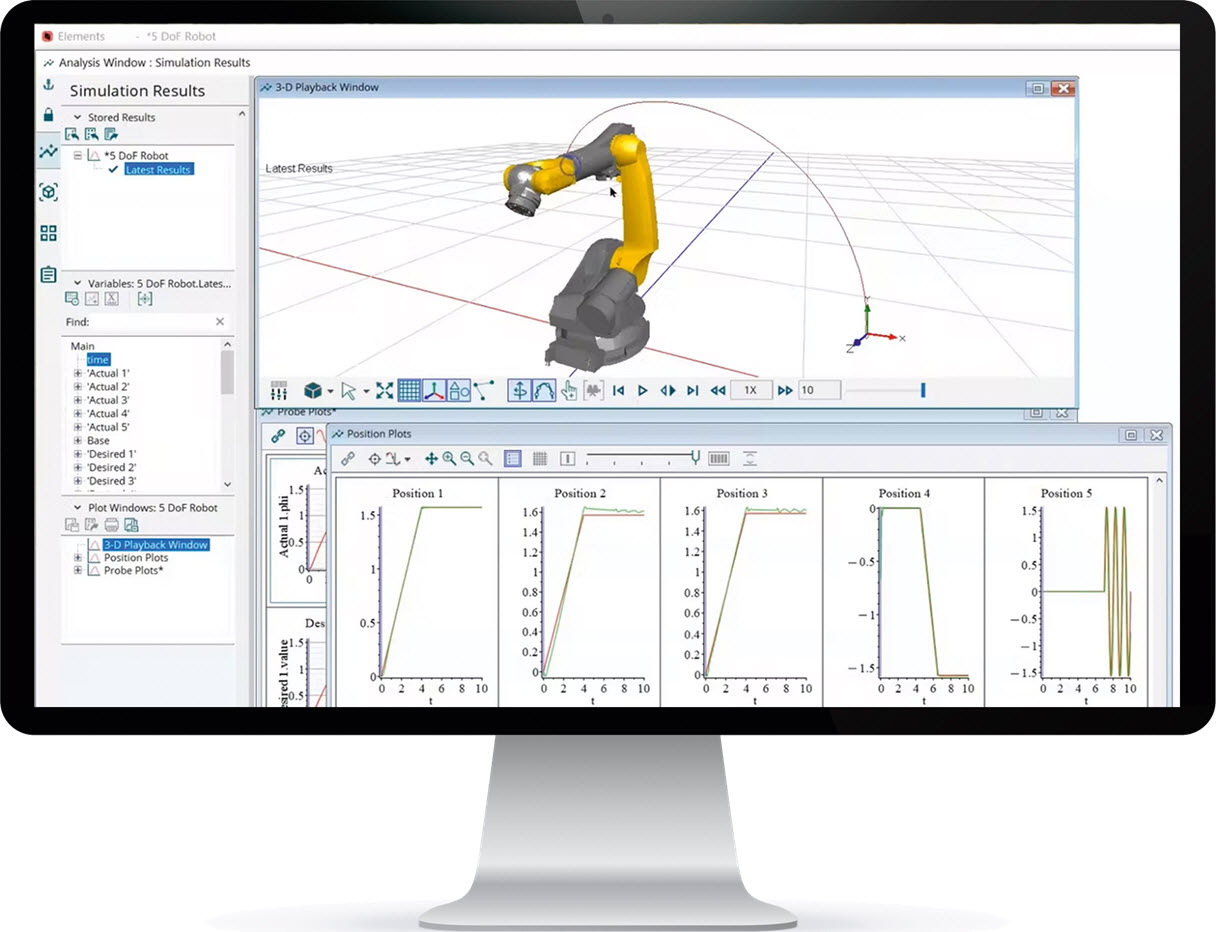The width and height of the screenshot is (1216, 932).
Task: Expand the 'Actual 1' variable node
Action: [x=78, y=373]
